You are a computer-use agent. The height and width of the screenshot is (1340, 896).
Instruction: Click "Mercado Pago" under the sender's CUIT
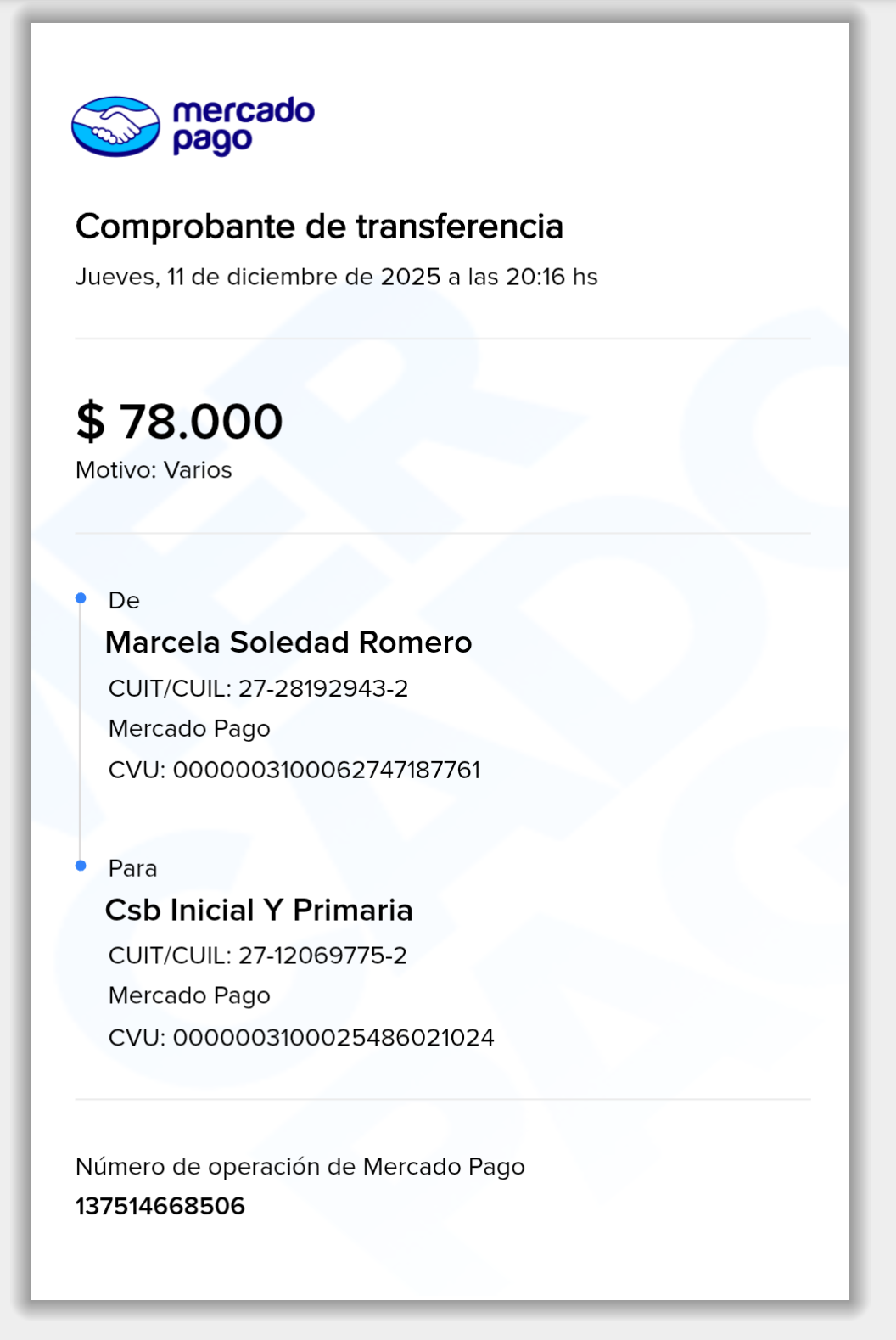tap(189, 729)
